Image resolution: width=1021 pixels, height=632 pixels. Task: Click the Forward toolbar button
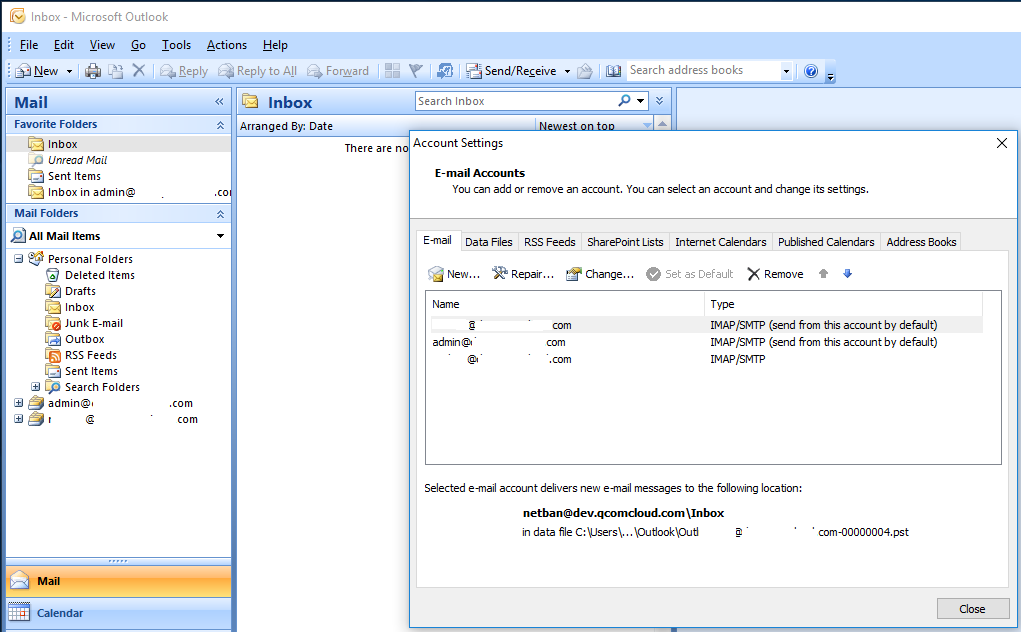pyautogui.click(x=338, y=71)
